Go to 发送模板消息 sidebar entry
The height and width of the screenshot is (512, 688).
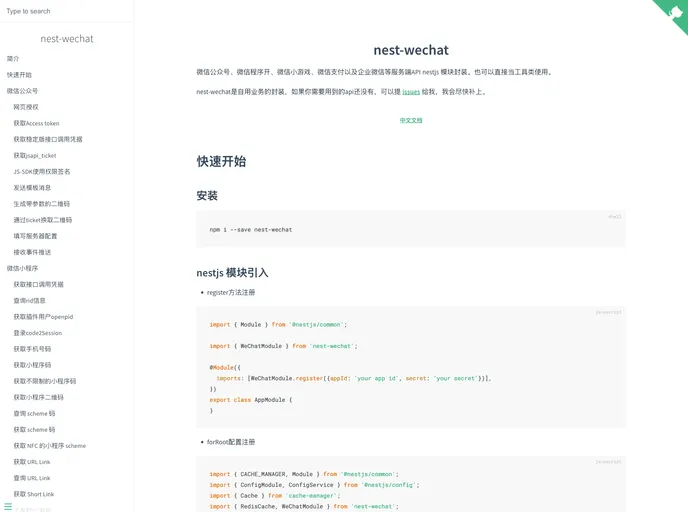click(x=32, y=188)
